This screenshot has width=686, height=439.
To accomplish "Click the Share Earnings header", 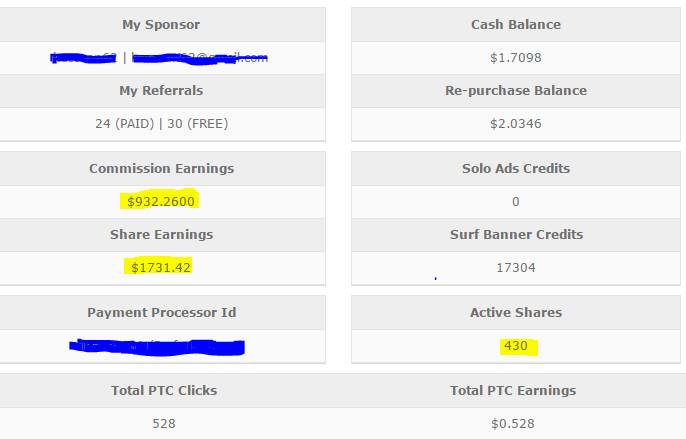I will [161, 235].
